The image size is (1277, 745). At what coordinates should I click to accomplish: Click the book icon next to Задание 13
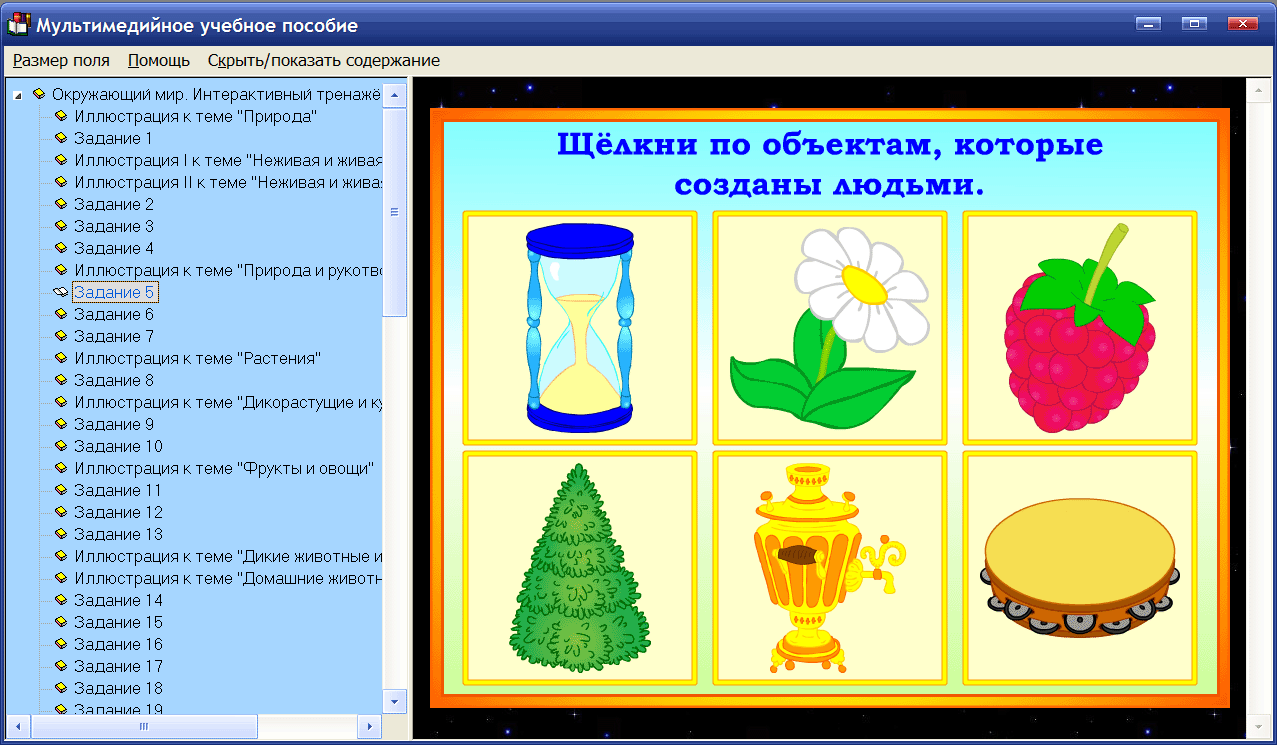(60, 534)
